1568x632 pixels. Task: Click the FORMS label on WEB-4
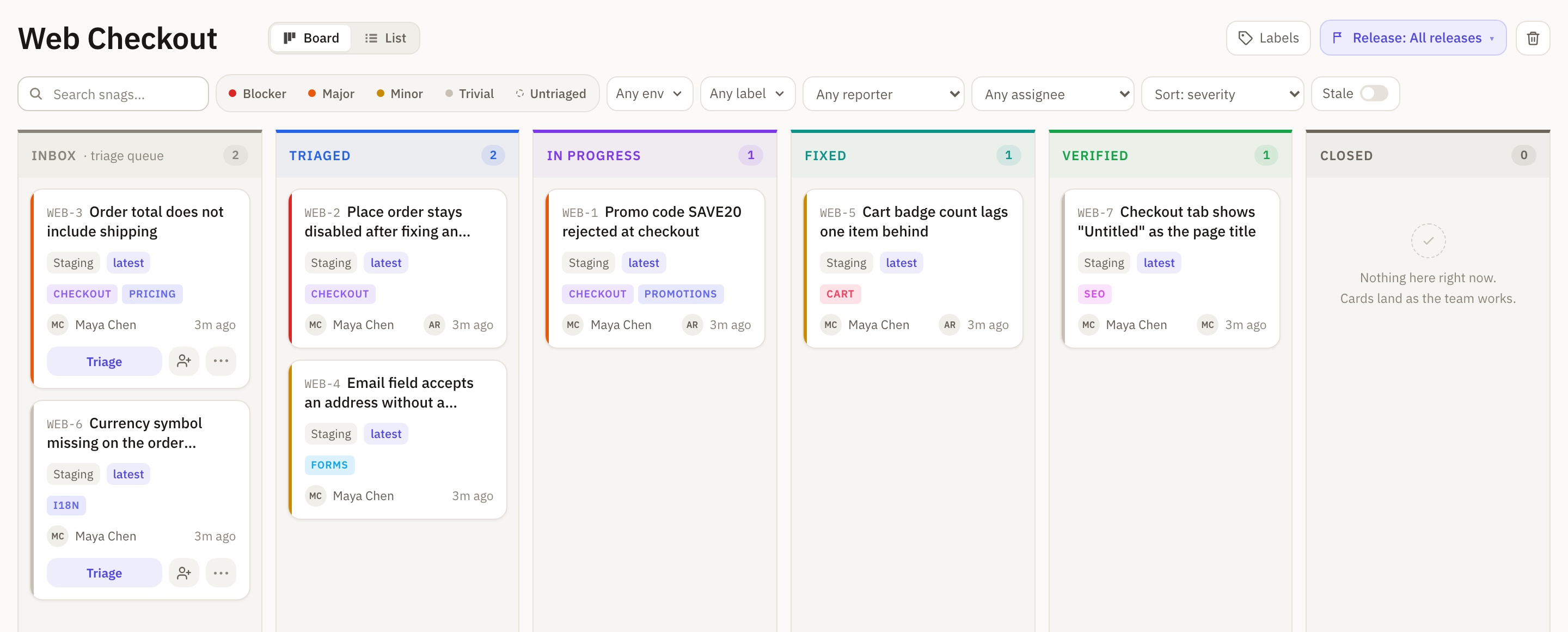pos(329,465)
